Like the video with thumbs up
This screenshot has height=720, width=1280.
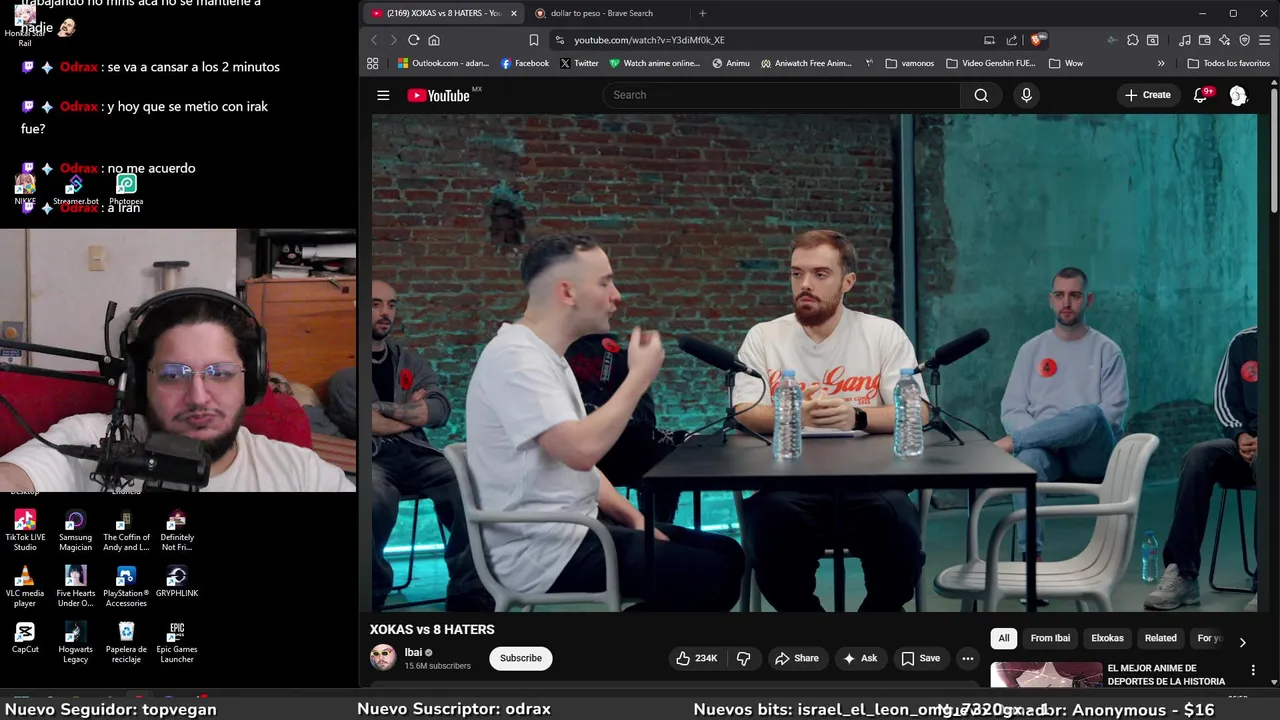tap(697, 658)
